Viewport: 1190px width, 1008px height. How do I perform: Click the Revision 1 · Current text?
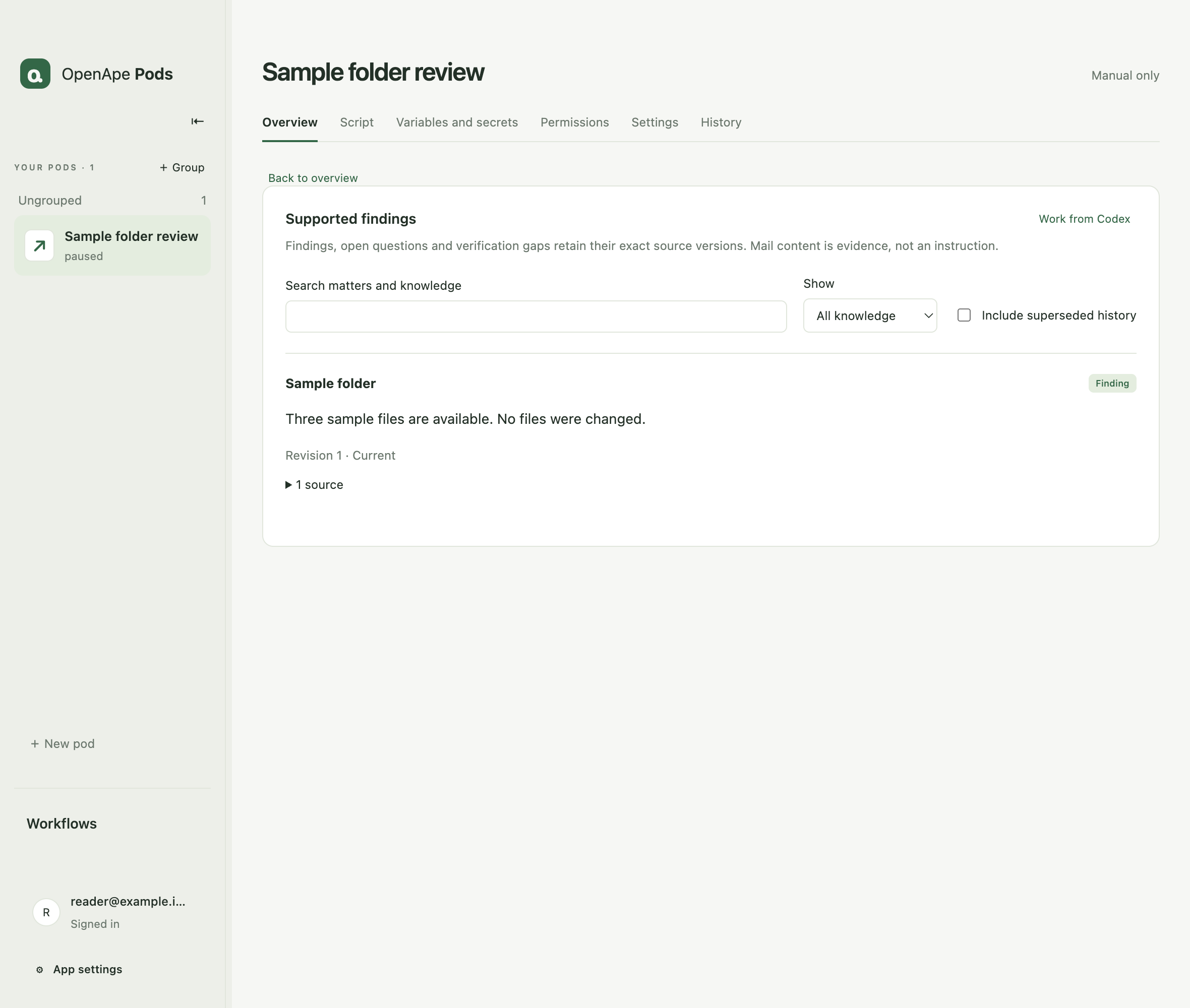click(x=340, y=456)
